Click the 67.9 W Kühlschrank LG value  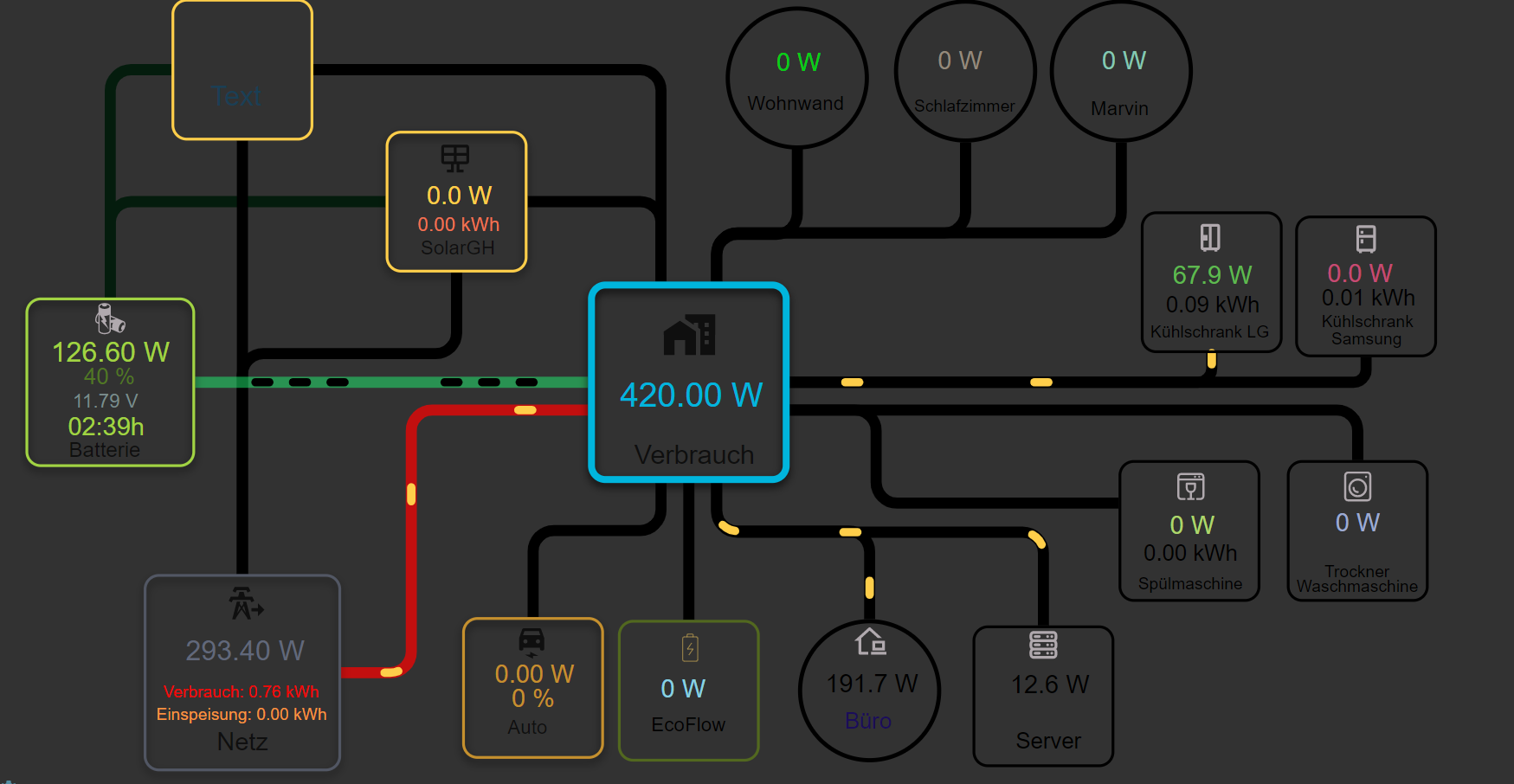pos(1212,275)
